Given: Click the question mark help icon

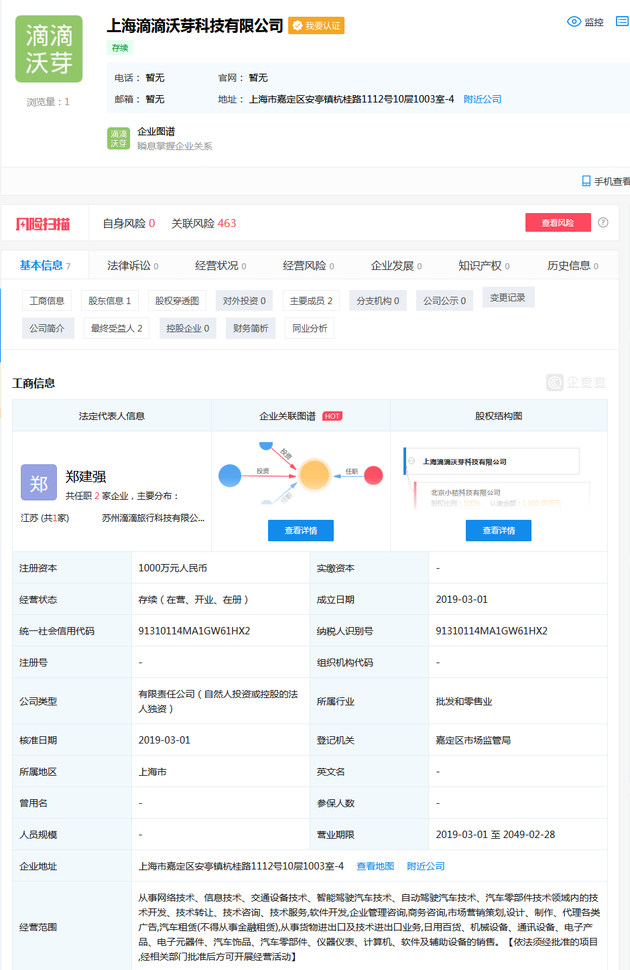Looking at the screenshot, I should pos(603,223).
